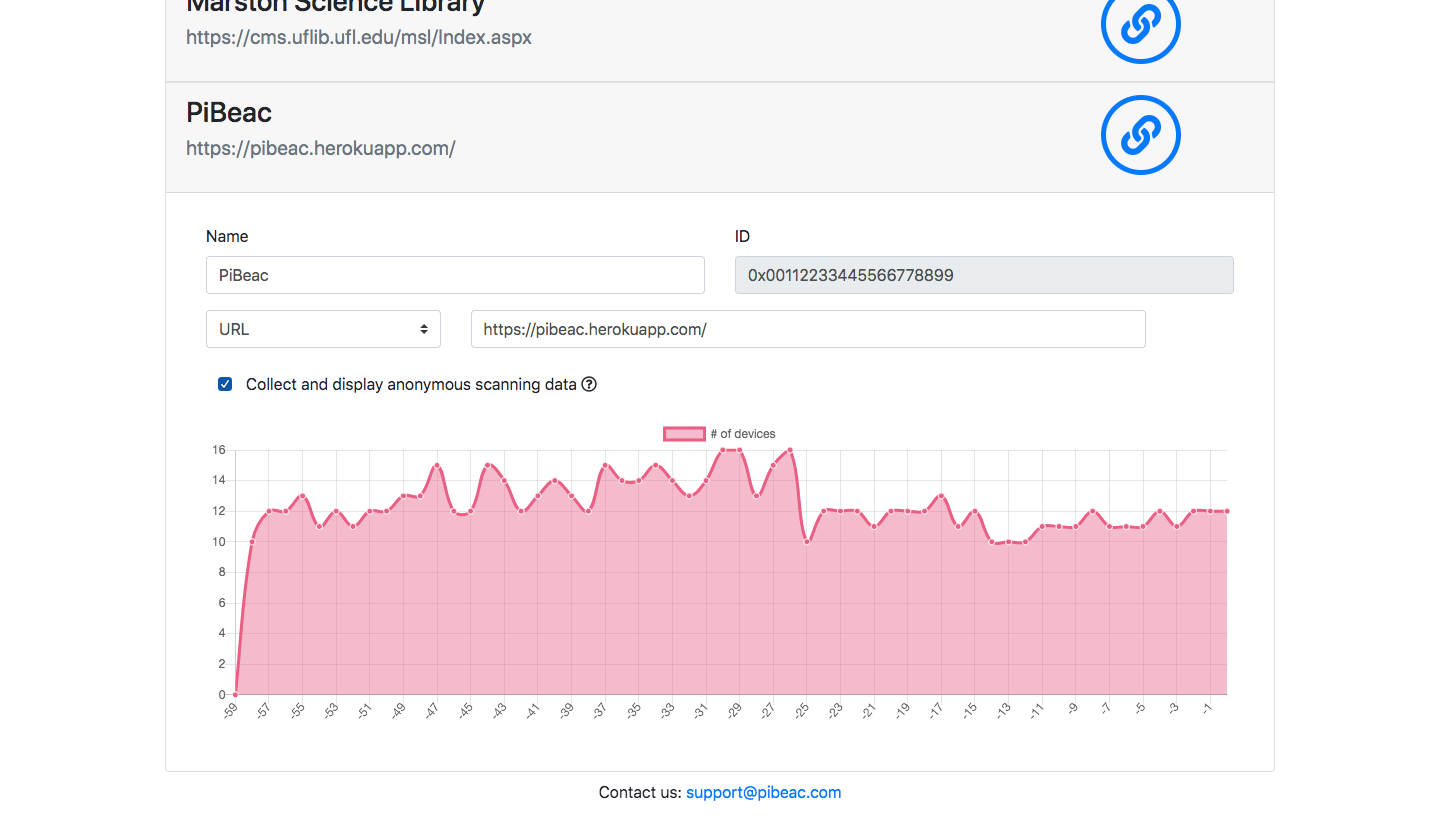The width and height of the screenshot is (1440, 820).
Task: Toggle the '# of devices' legend swatch
Action: [684, 434]
